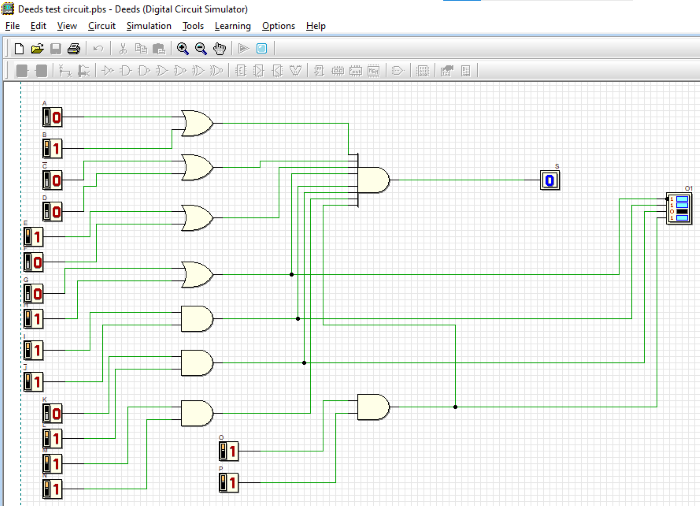Toggle input switch D

point(52,212)
